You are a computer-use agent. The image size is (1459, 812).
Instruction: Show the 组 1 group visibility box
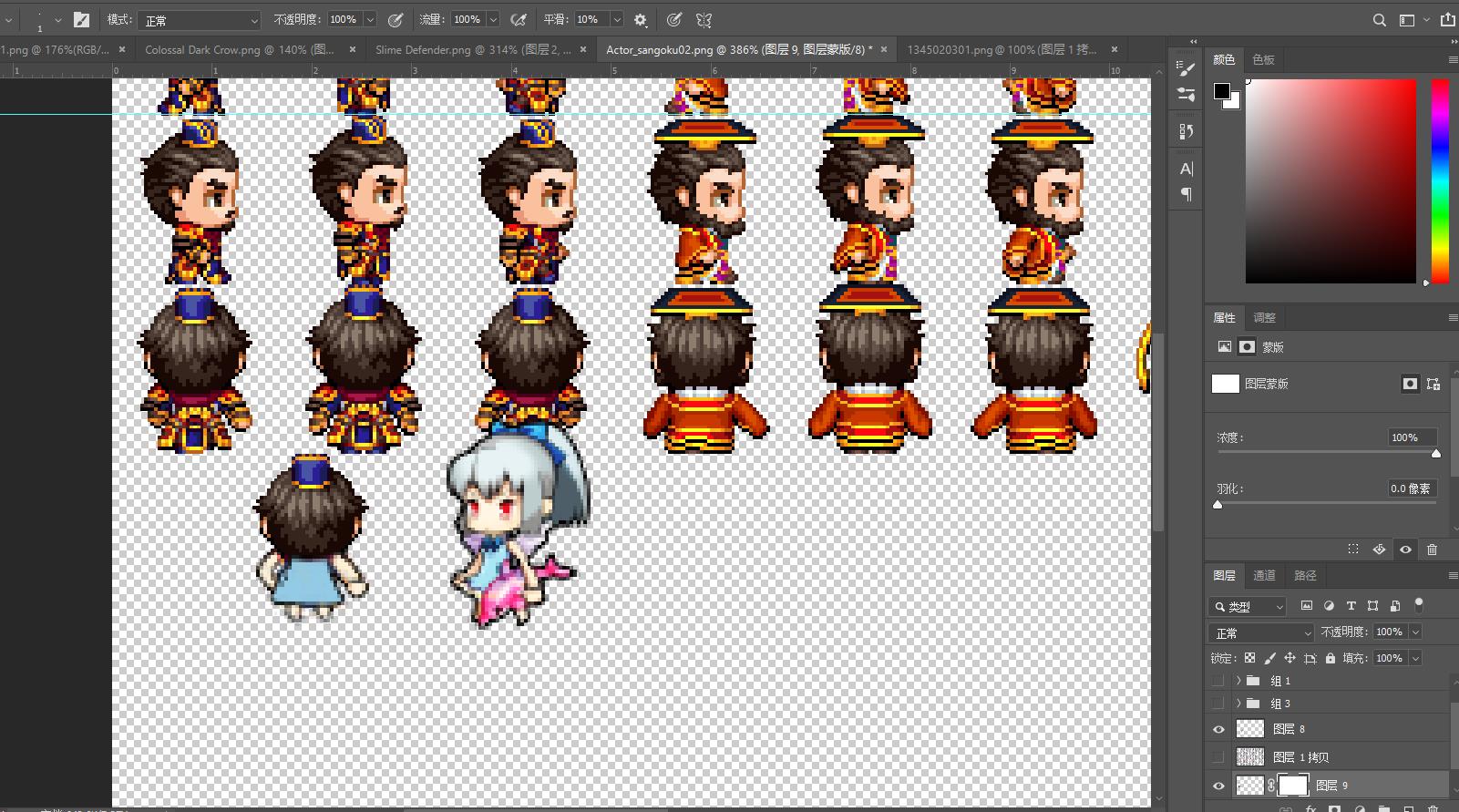1218,681
